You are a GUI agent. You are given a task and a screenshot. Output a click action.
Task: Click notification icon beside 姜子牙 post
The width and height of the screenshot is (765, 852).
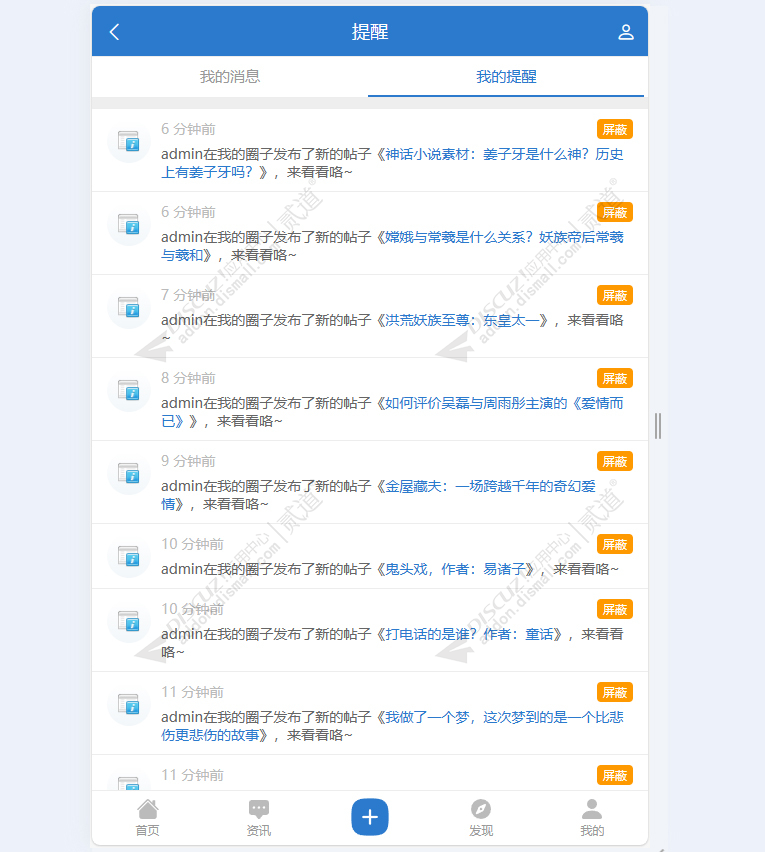[129, 141]
